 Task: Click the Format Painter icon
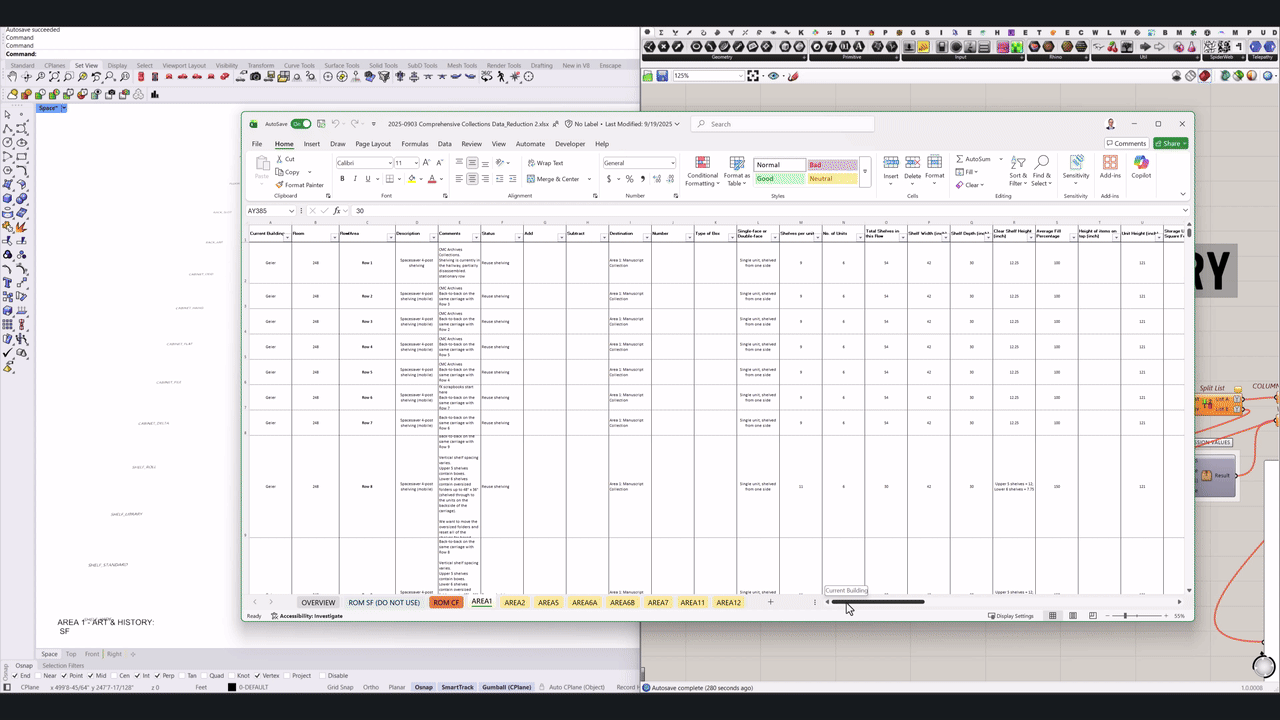[x=280, y=184]
